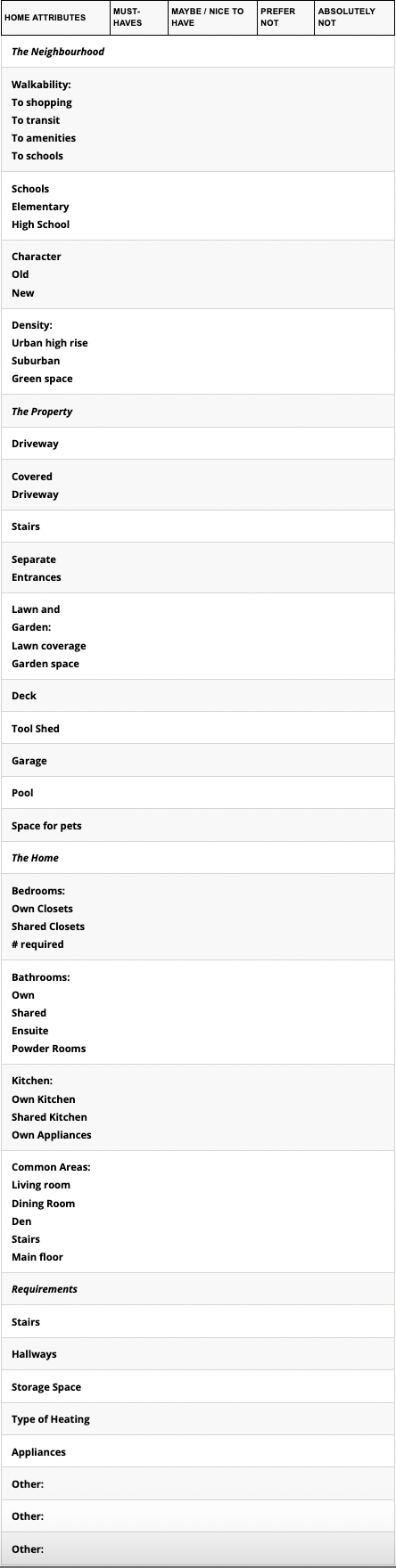Click the Space for pets row
The image size is (396, 1568).
point(198,825)
